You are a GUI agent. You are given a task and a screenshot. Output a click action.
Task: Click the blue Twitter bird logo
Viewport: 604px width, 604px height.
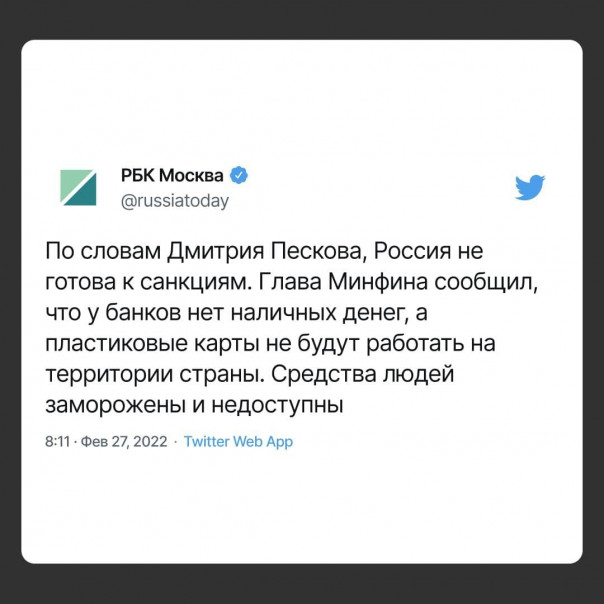529,188
